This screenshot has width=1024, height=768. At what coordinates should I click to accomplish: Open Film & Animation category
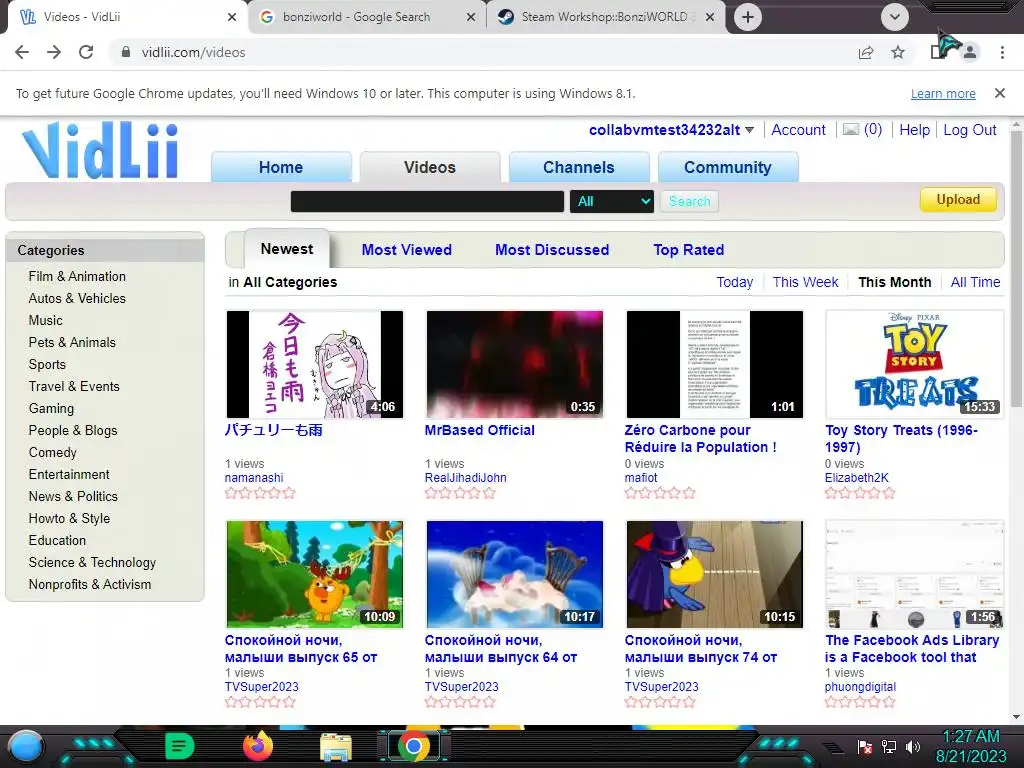(77, 276)
